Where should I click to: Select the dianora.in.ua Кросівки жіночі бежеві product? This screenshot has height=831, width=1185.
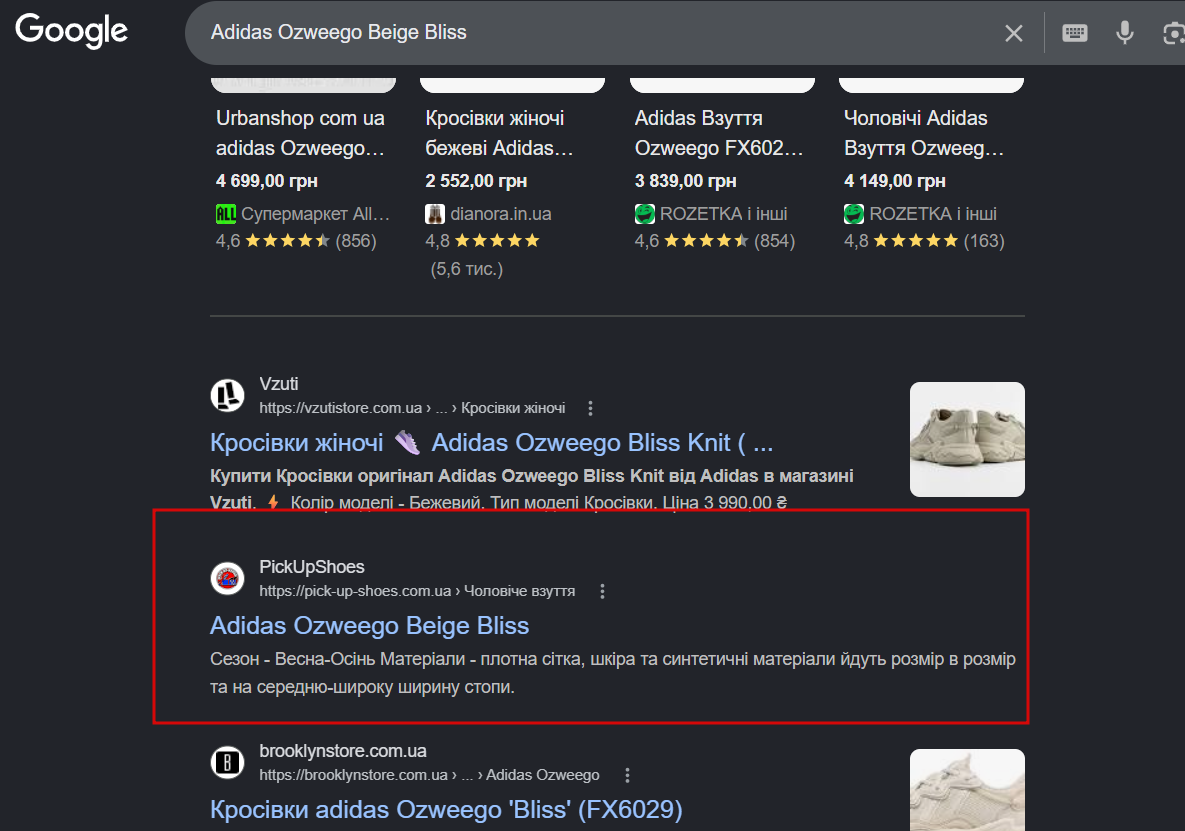click(x=500, y=133)
